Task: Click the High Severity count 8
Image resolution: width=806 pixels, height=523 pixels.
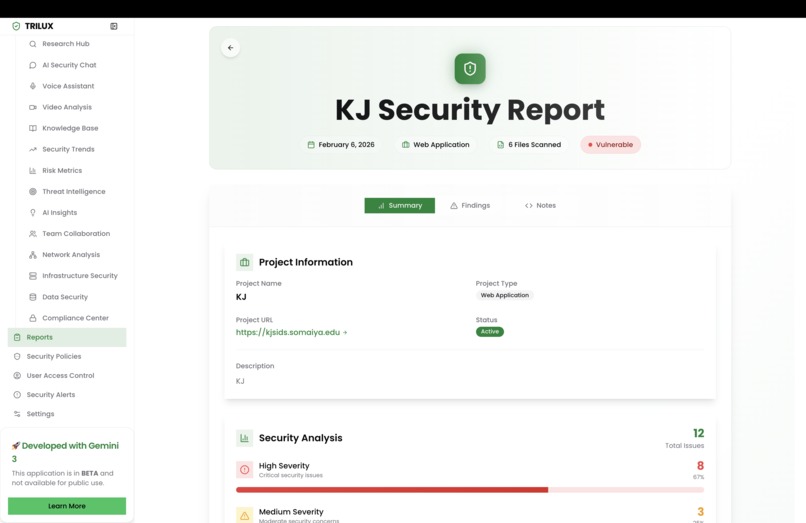Action: [700, 466]
